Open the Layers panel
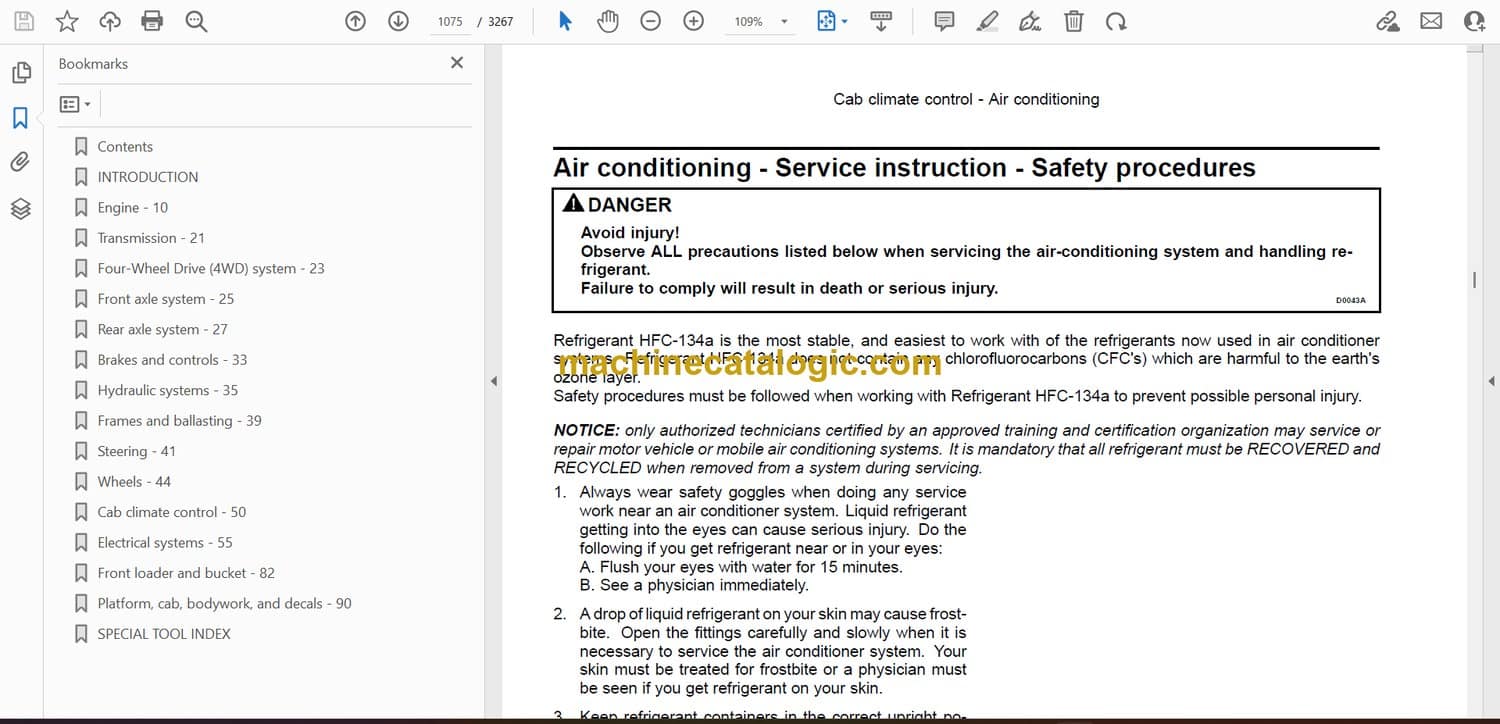Screen dimensions: 1500x724 pos(21,208)
